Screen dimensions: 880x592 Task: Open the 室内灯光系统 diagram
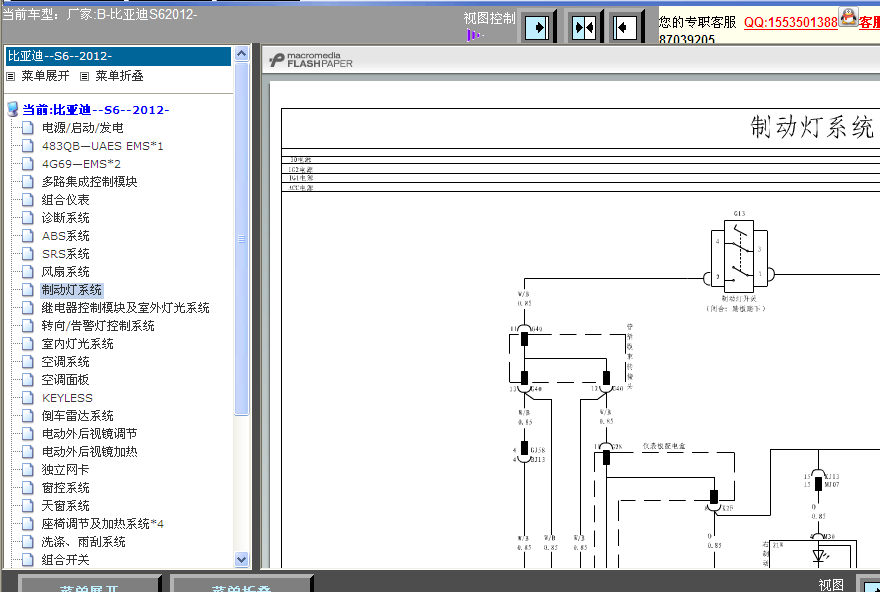(x=77, y=343)
